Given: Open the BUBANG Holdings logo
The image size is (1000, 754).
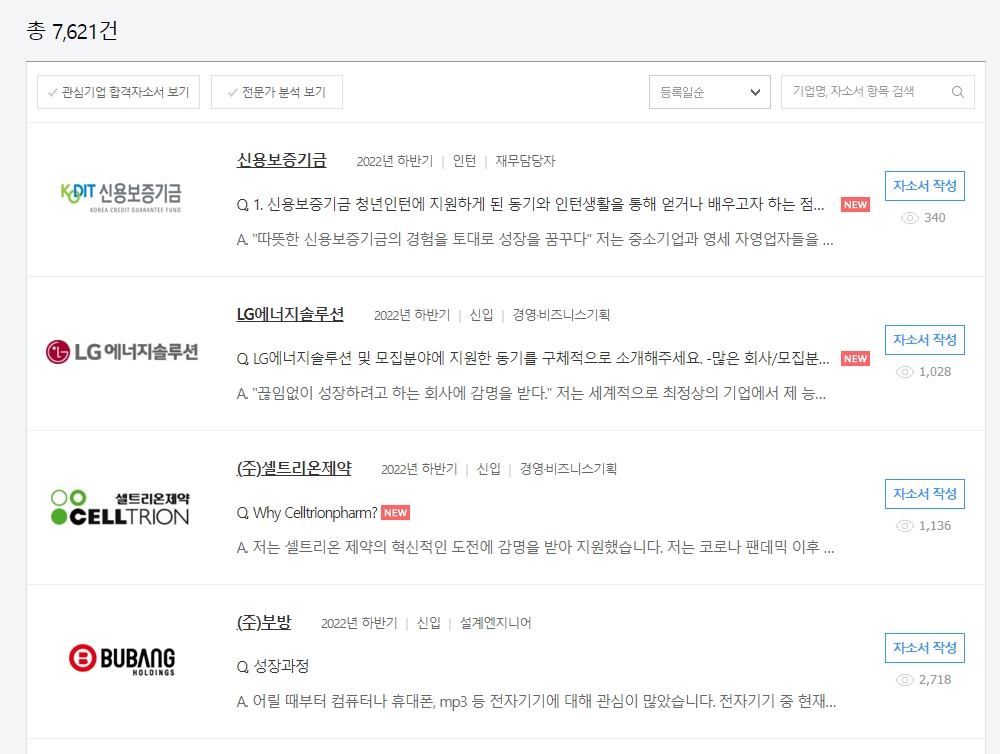Looking at the screenshot, I should coord(122,660).
